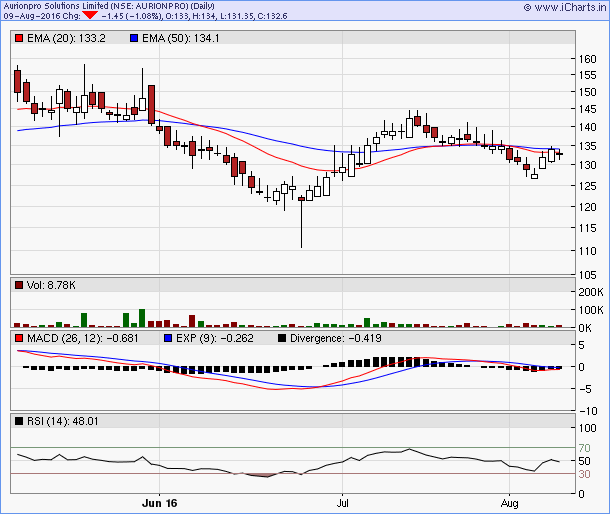The image size is (610, 514).
Task: Click the blue EMA (50) legend swatch
Action: coord(134,38)
